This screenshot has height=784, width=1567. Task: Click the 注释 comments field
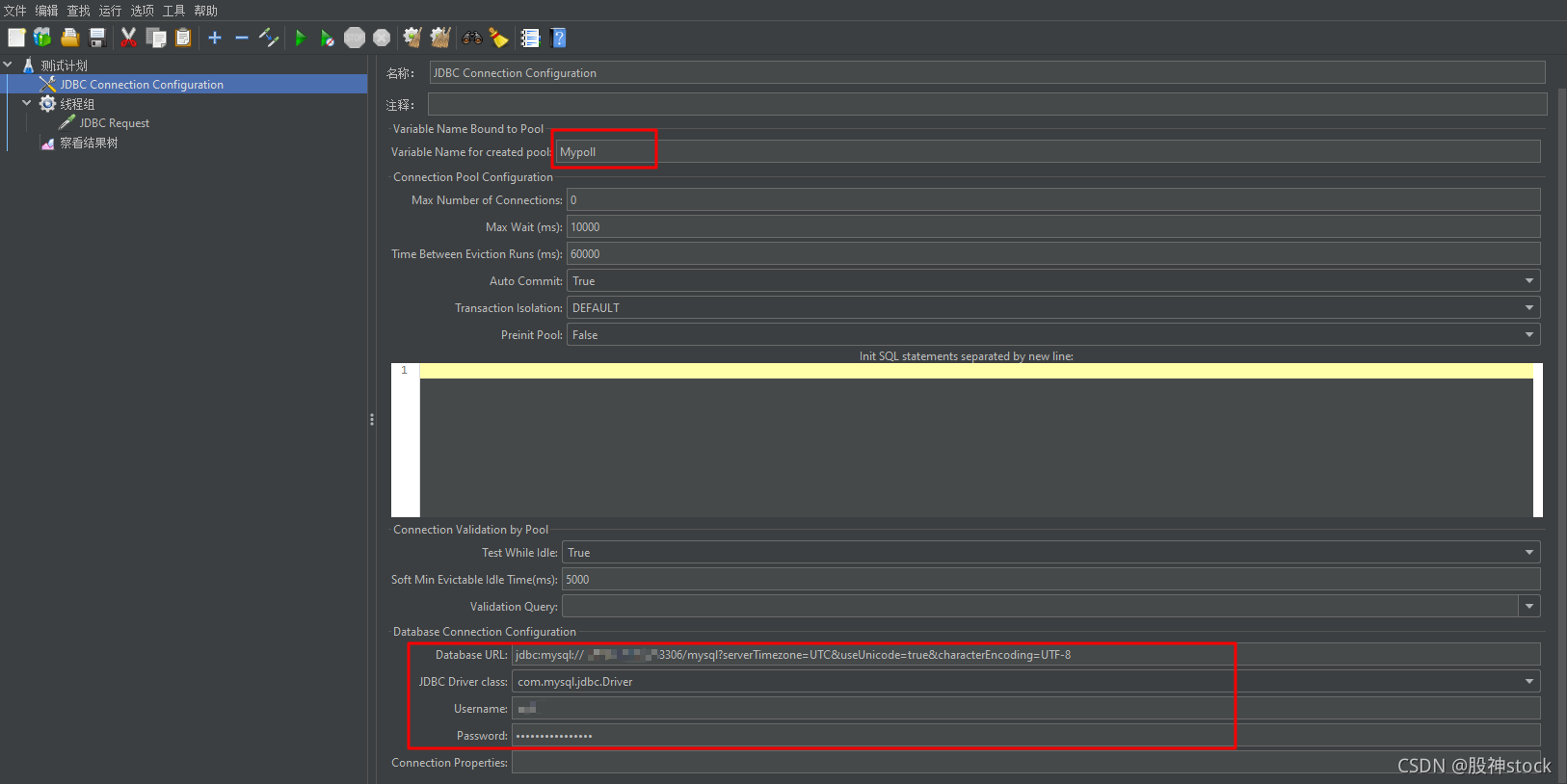[987, 104]
